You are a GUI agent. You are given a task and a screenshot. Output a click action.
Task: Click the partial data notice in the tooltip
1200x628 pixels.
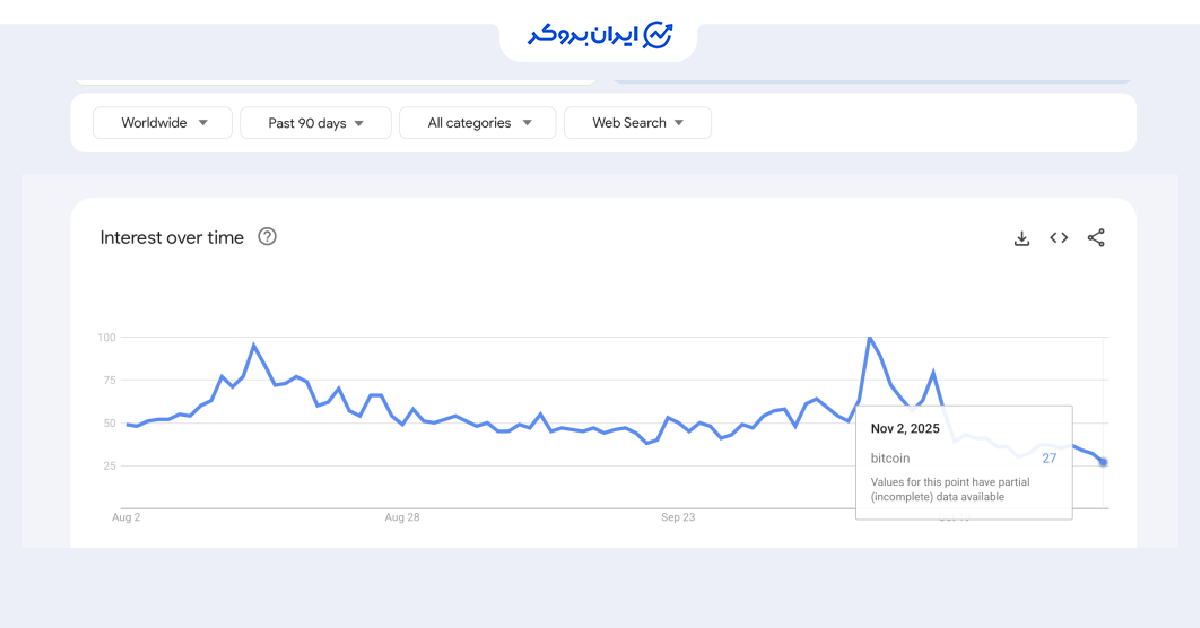click(x=949, y=488)
